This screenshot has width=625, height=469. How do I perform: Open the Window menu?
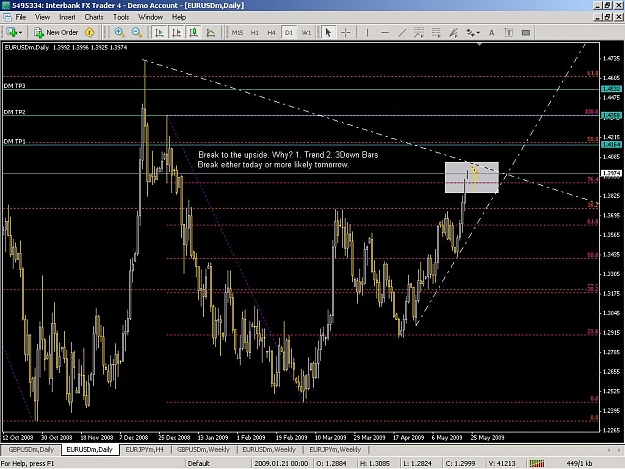click(150, 17)
